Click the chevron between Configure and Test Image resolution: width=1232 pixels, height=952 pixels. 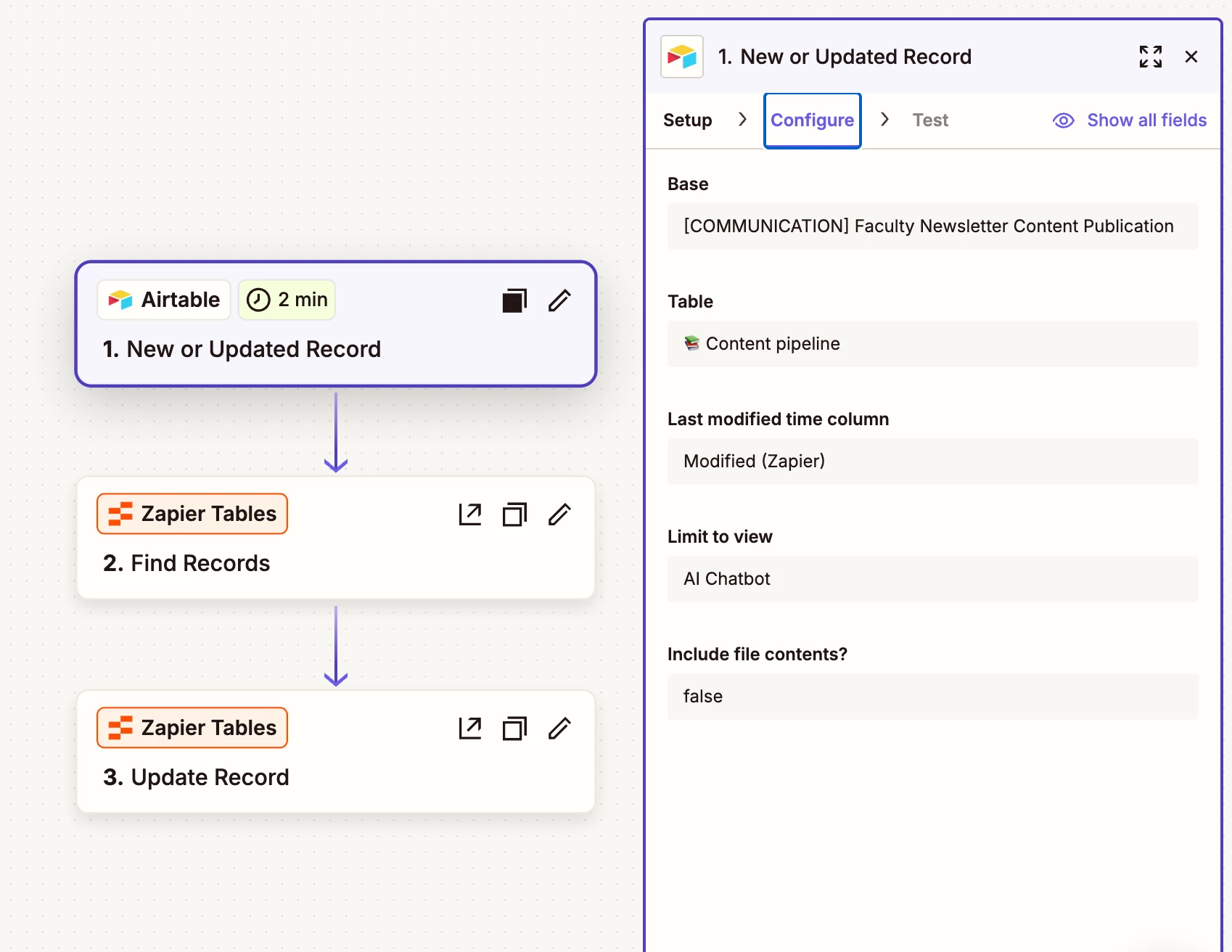(884, 120)
